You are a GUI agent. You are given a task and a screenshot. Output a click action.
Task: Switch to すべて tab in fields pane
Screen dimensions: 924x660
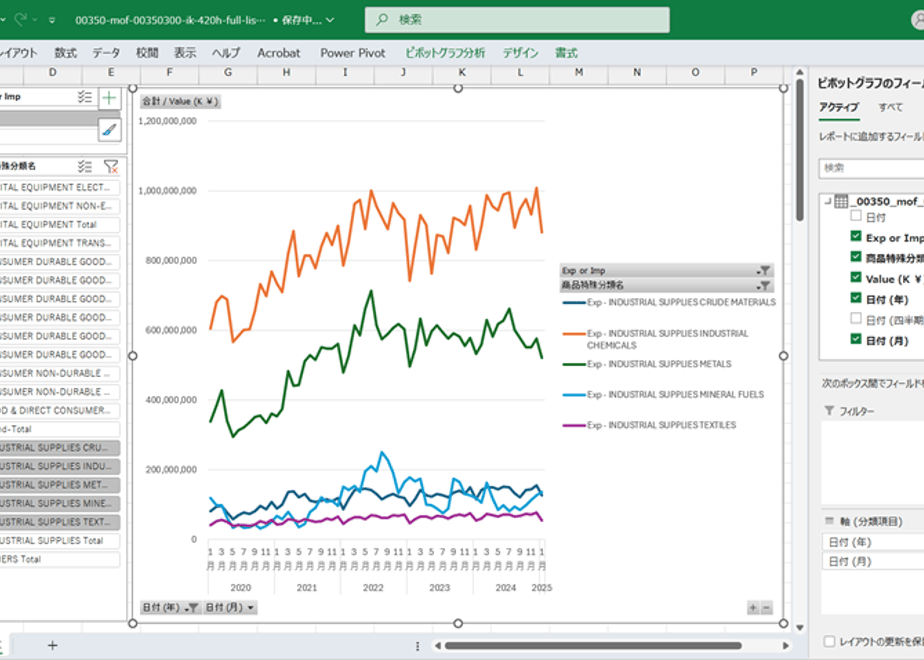tap(890, 107)
